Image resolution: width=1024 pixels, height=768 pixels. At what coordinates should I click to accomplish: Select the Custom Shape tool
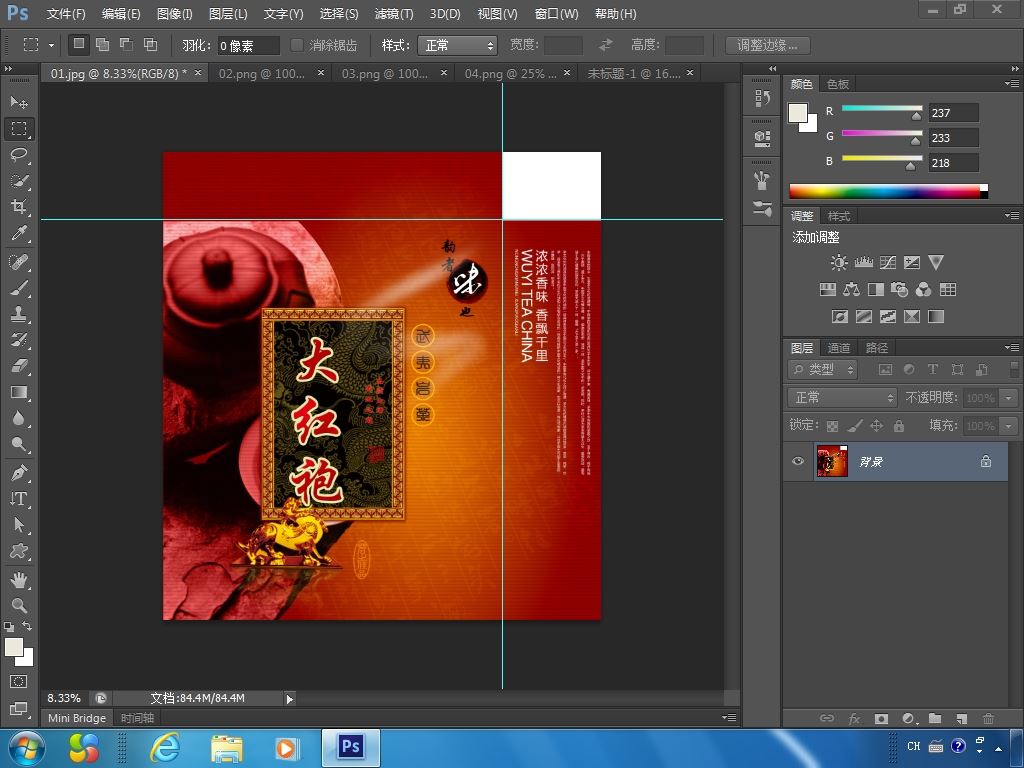pos(19,551)
